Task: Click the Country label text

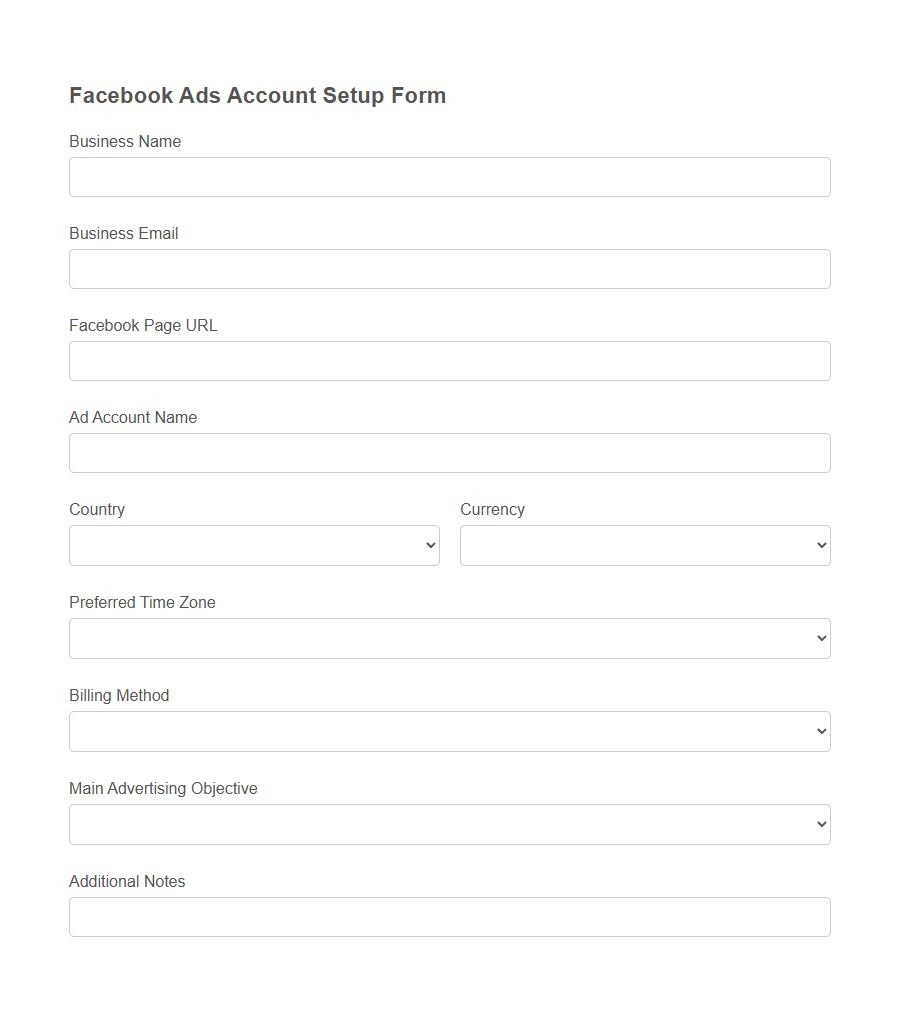Action: click(96, 509)
